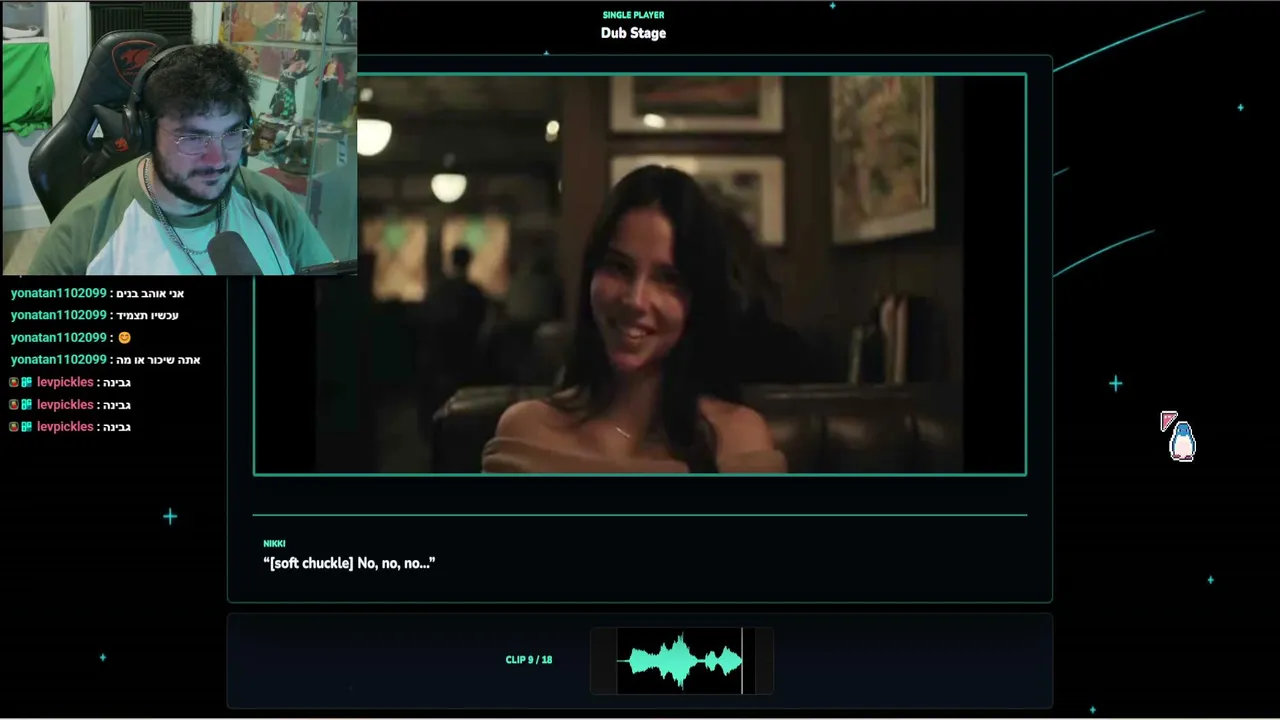Click the white playhead line on the waveform

tap(742, 661)
